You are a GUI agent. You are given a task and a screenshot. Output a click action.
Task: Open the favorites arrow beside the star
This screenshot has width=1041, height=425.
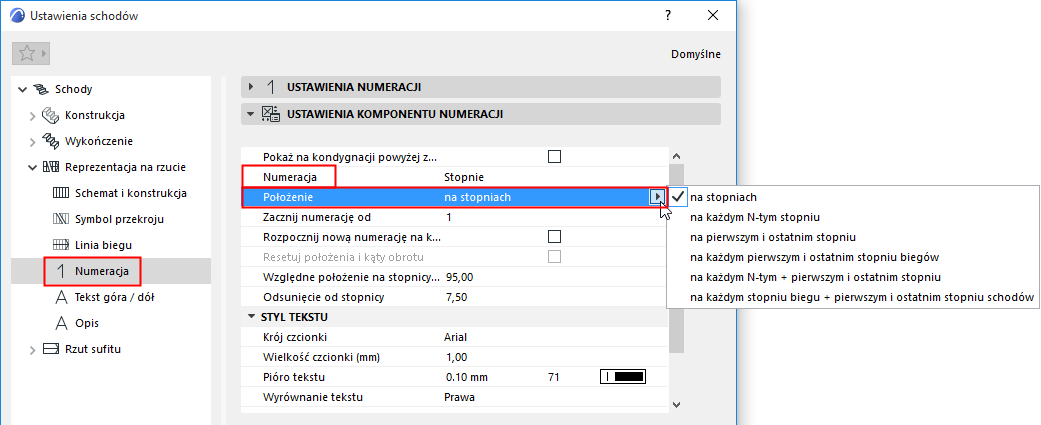pos(44,53)
